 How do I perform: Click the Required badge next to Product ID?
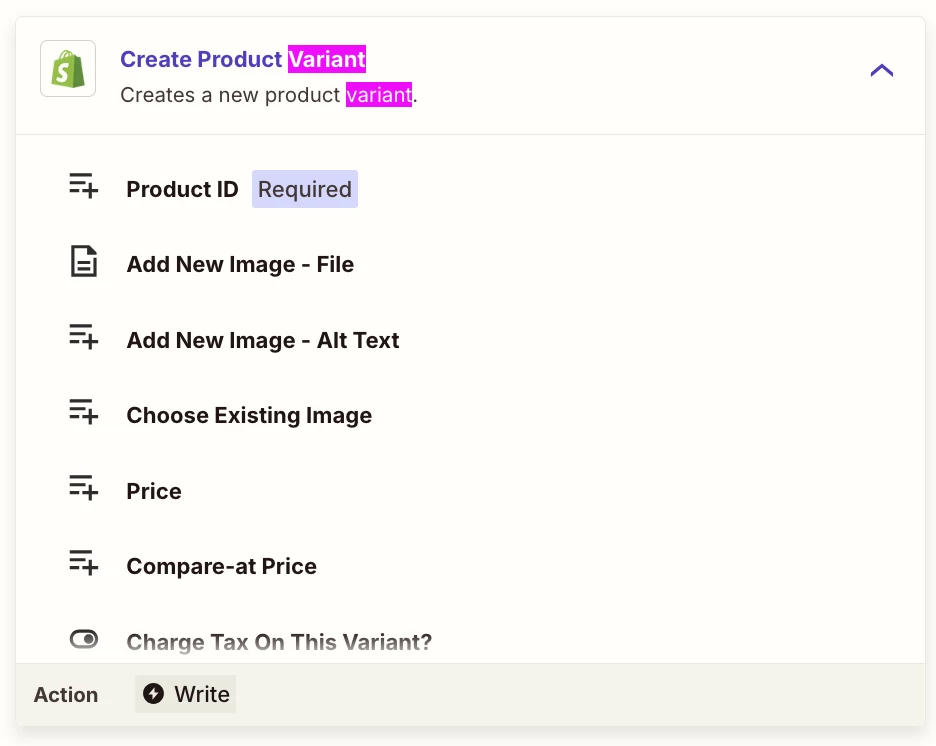[x=304, y=189]
